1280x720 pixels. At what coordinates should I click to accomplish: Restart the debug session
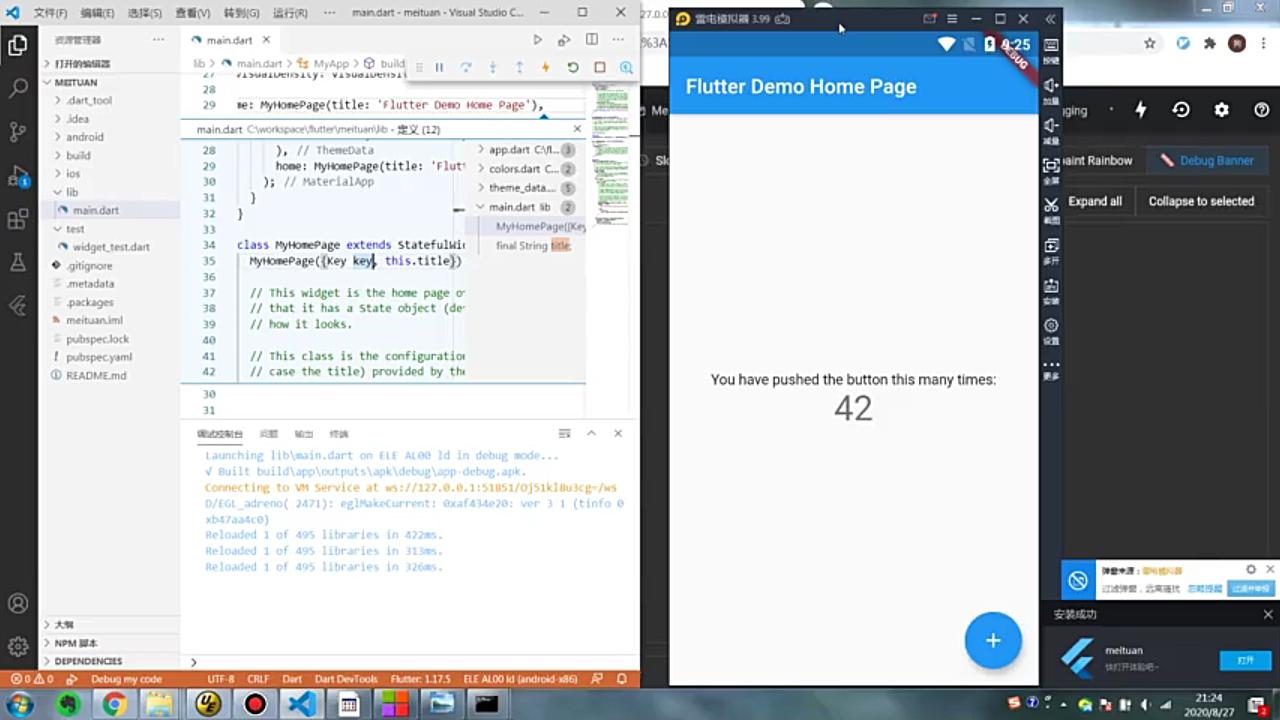coord(573,67)
